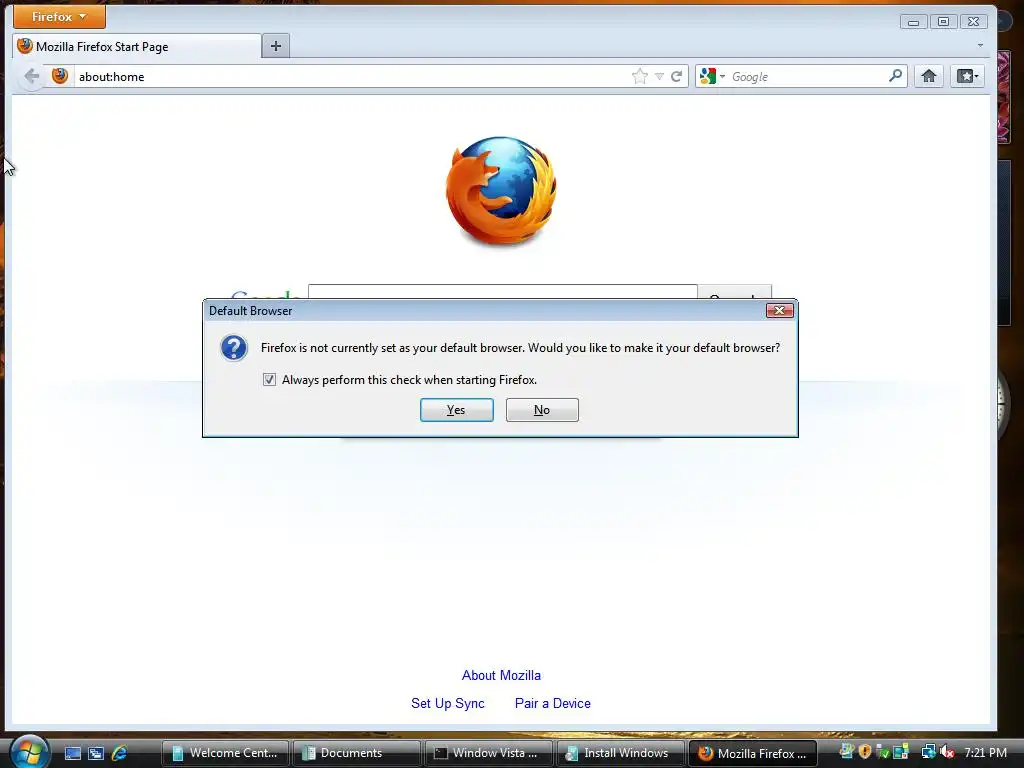The height and width of the screenshot is (768, 1024).
Task: Switch to Documents taskbar button
Action: [357, 753]
